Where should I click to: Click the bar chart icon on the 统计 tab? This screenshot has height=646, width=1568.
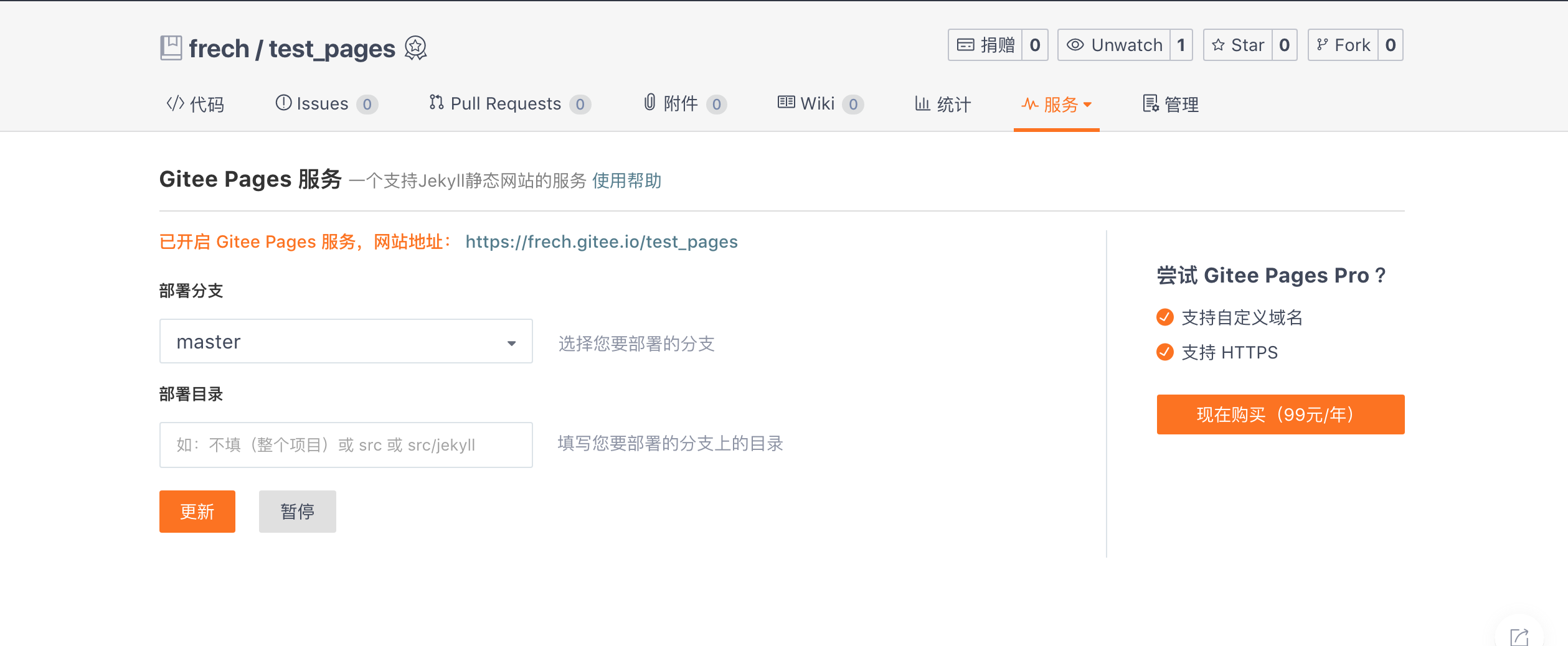921,103
